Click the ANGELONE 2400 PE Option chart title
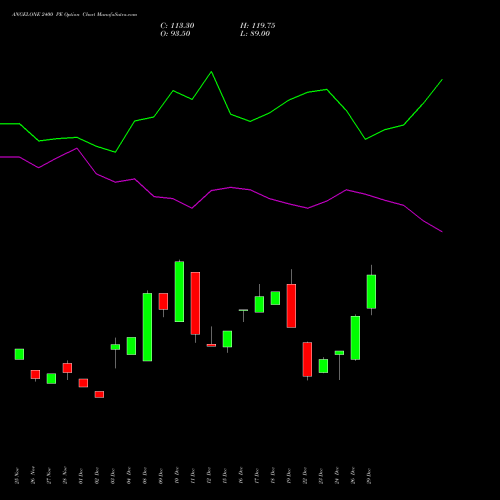500x500 pixels. click(x=74, y=15)
